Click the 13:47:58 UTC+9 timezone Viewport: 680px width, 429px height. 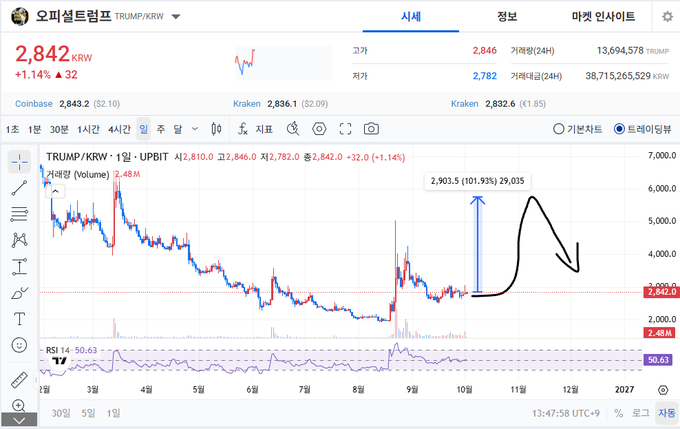pos(566,413)
